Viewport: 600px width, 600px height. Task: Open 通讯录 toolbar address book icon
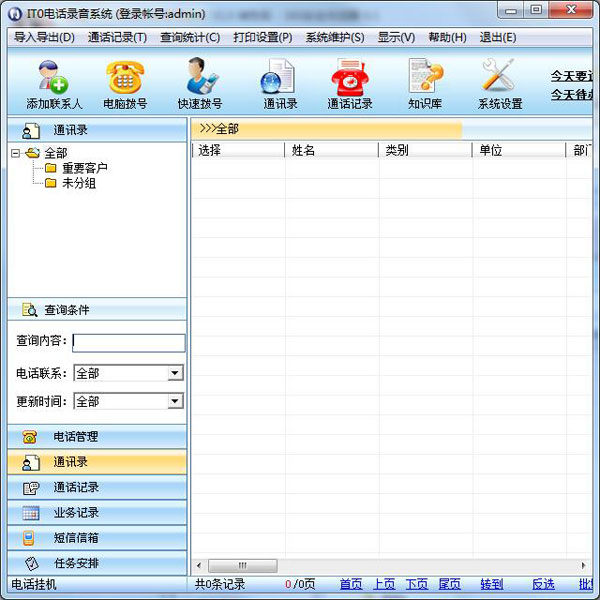click(278, 76)
